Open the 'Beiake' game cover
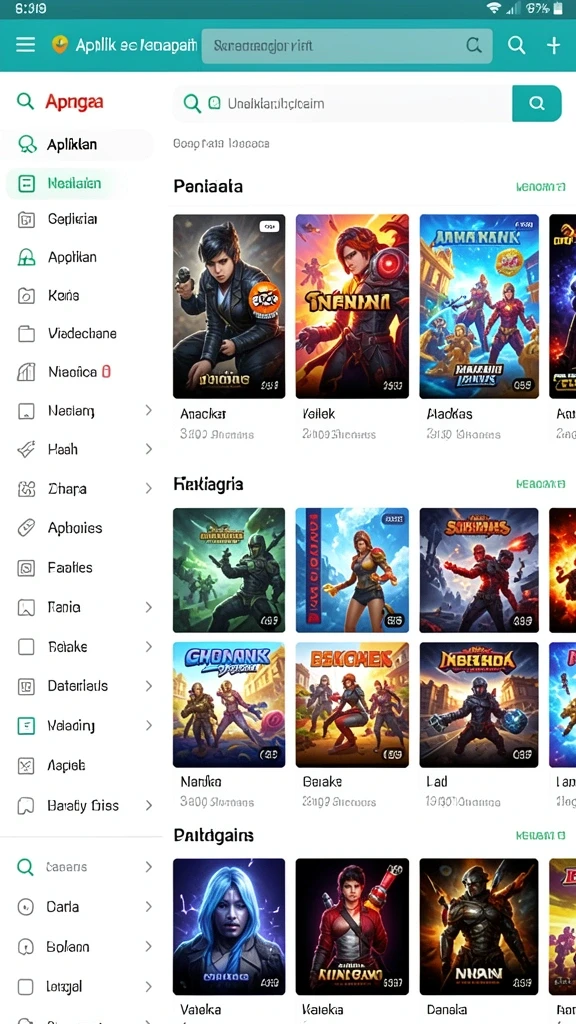This screenshot has height=1024, width=576. pos(352,705)
